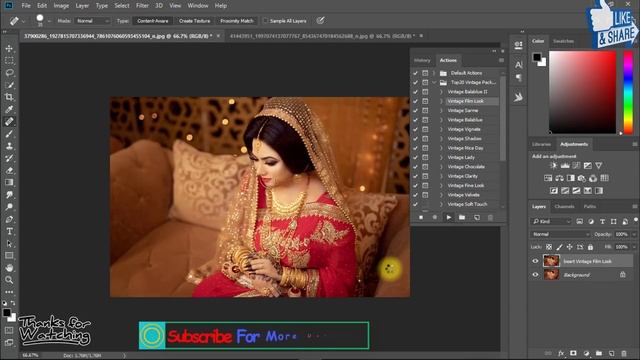Viewport: 640px width, 360px height.
Task: Select the Eyedropper tool
Action: click(x=9, y=109)
